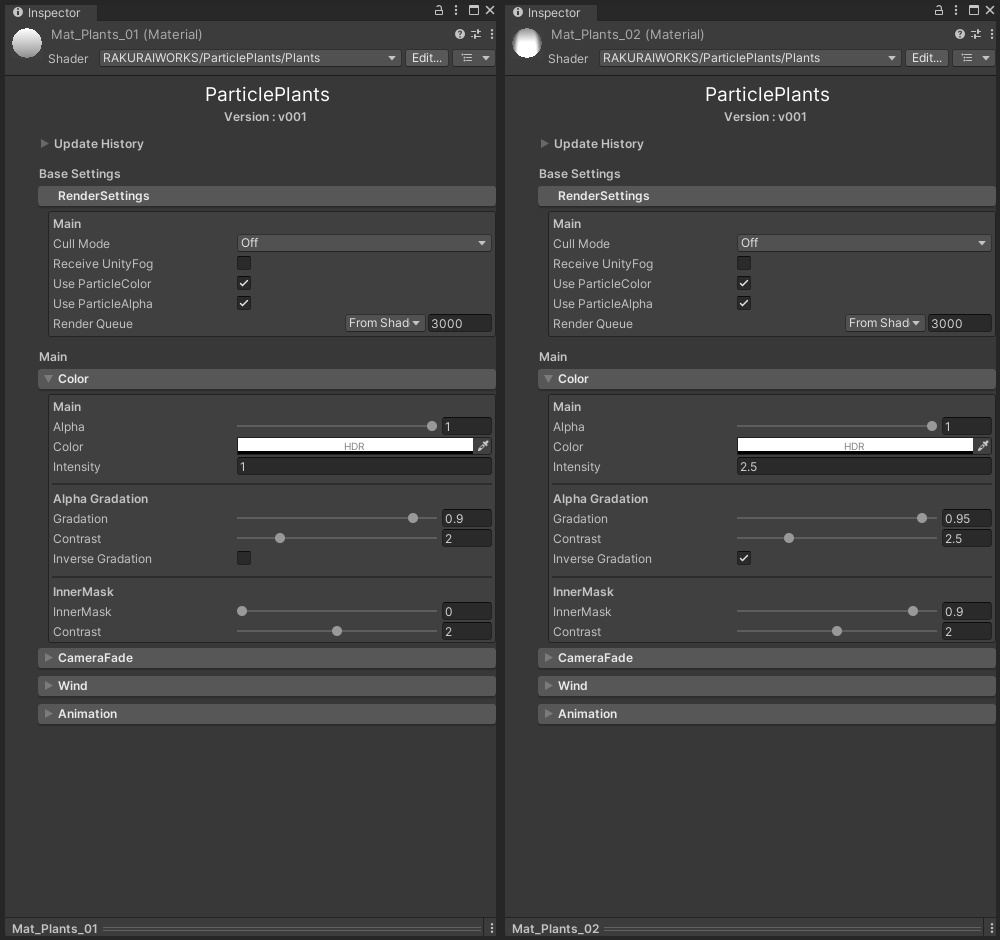Toggle Receive UnityFog in Mat_Plants_01
Image resolution: width=1000 pixels, height=940 pixels.
(x=244, y=263)
